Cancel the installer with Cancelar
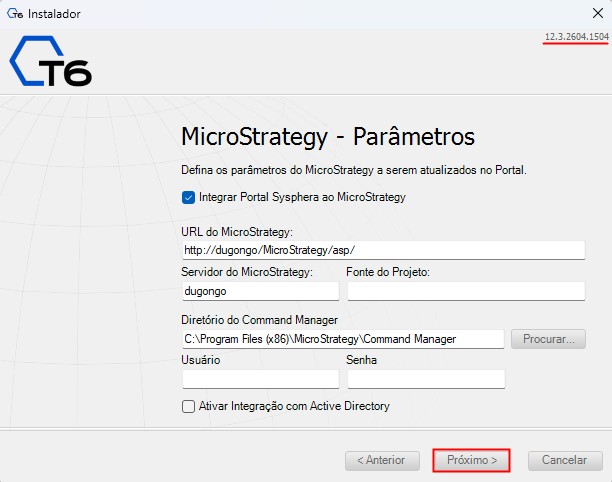This screenshot has height=482, width=612. point(565,461)
